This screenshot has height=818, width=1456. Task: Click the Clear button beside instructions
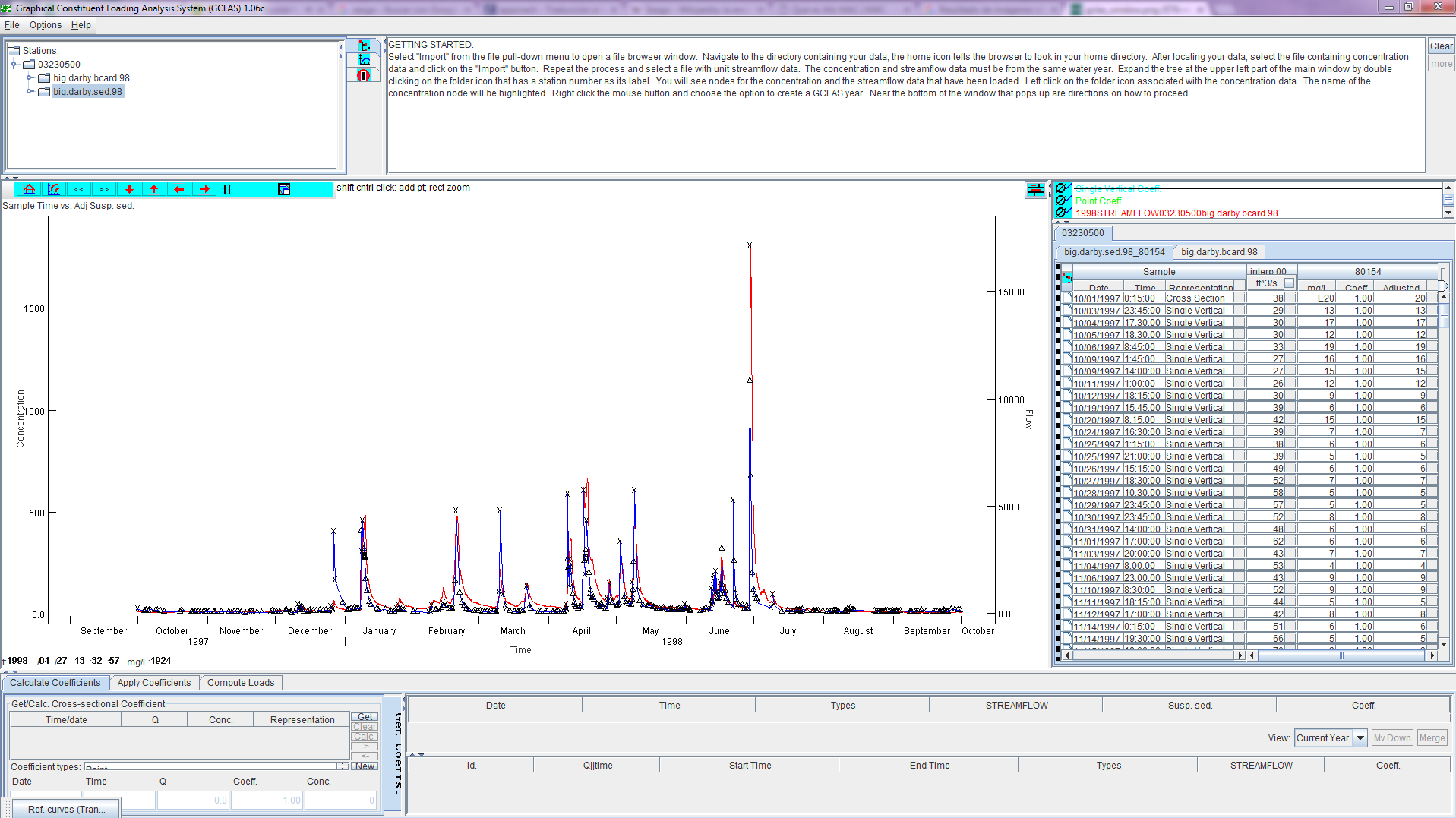[1441, 46]
